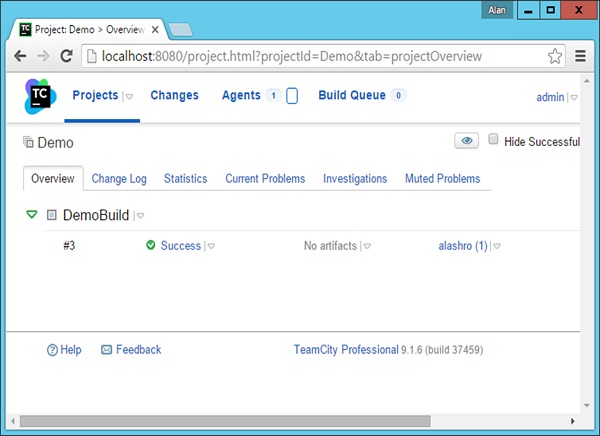Collapse the DemoBuild green triangle
This screenshot has width=600, height=436.
(x=32, y=215)
